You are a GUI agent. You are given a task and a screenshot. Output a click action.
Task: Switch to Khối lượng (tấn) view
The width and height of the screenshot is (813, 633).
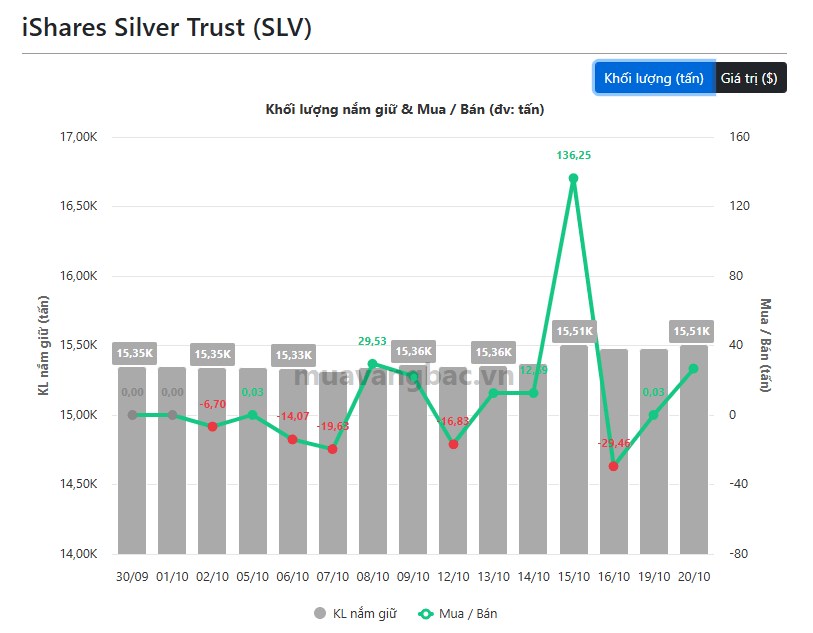click(654, 78)
